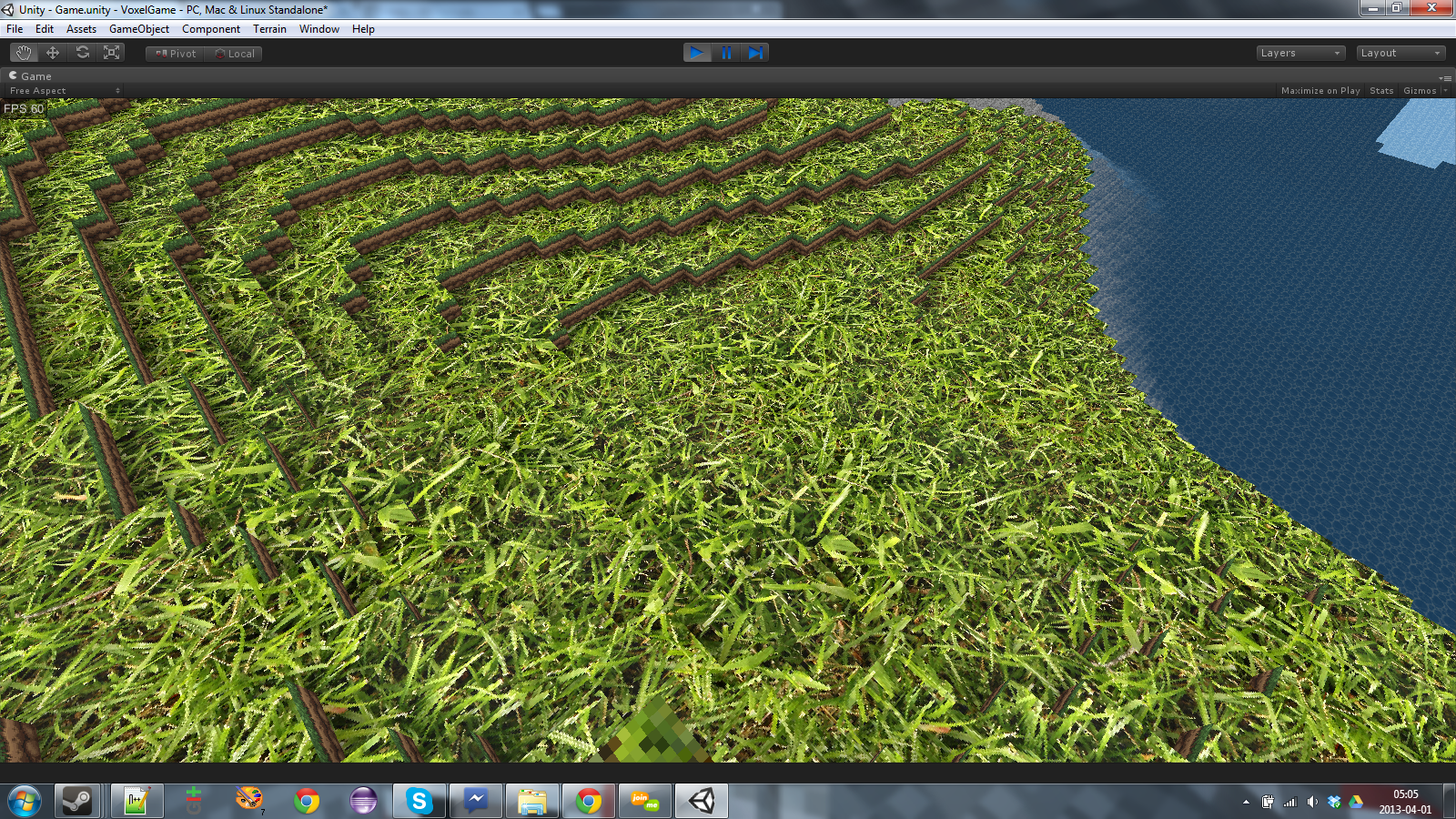Open the GameObject menu
1456x819 pixels.
tap(138, 29)
